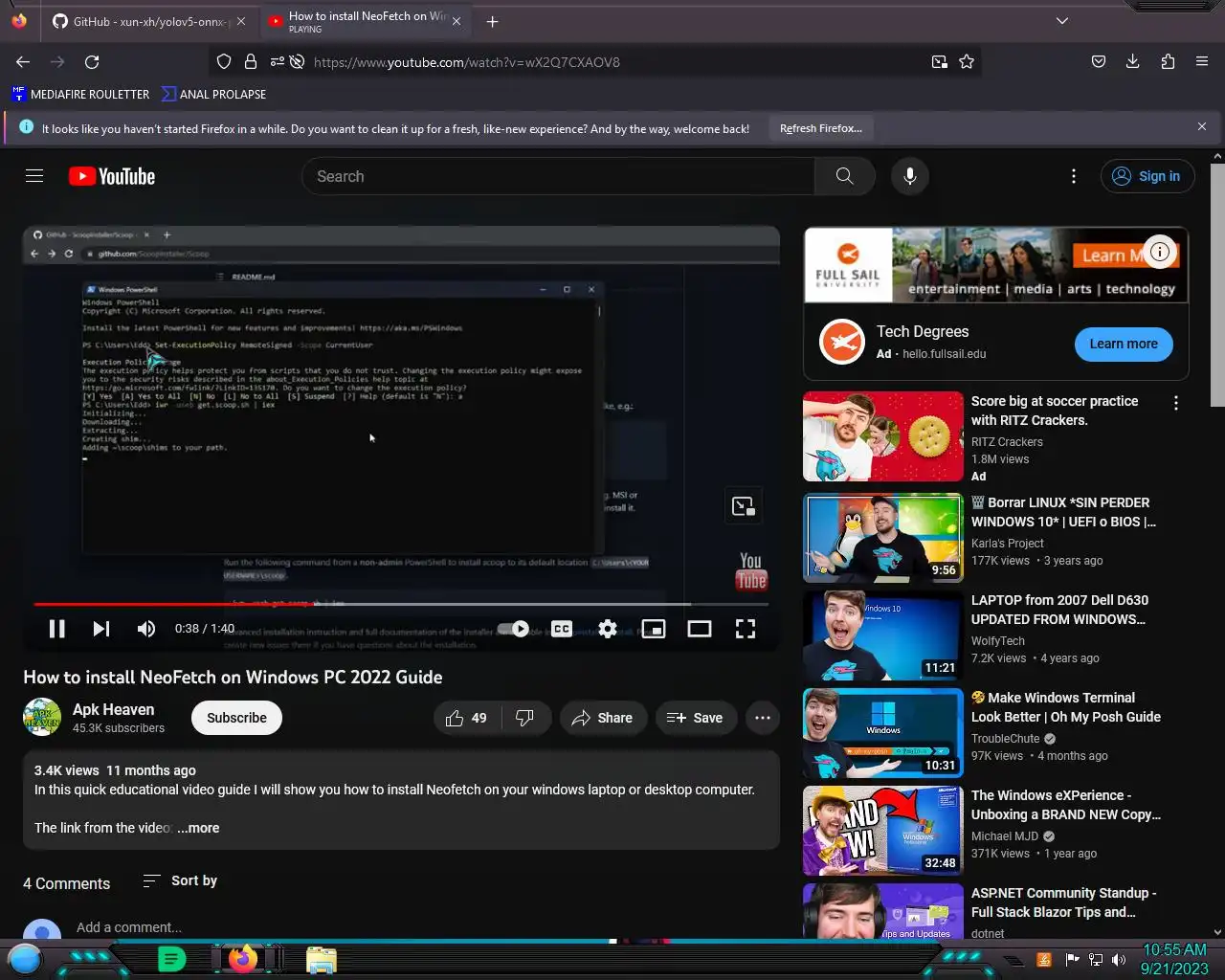Toggle closed captions in player

562,629
